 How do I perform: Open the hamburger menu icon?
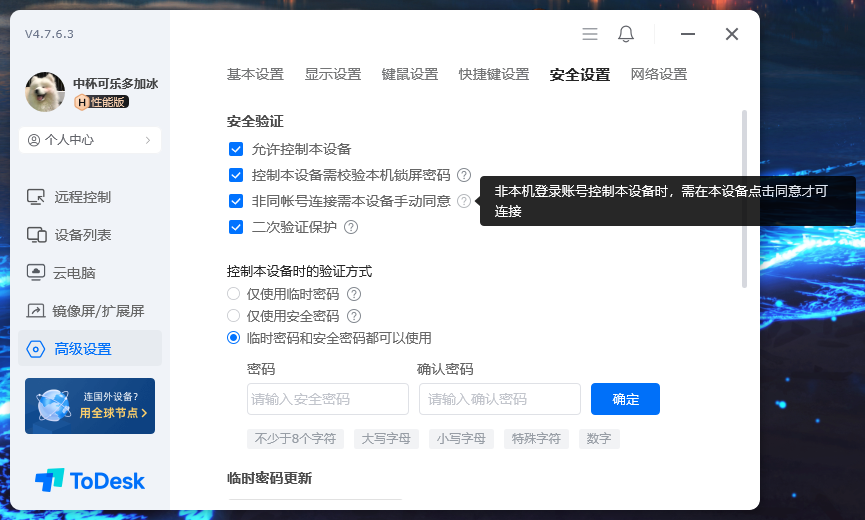(590, 34)
